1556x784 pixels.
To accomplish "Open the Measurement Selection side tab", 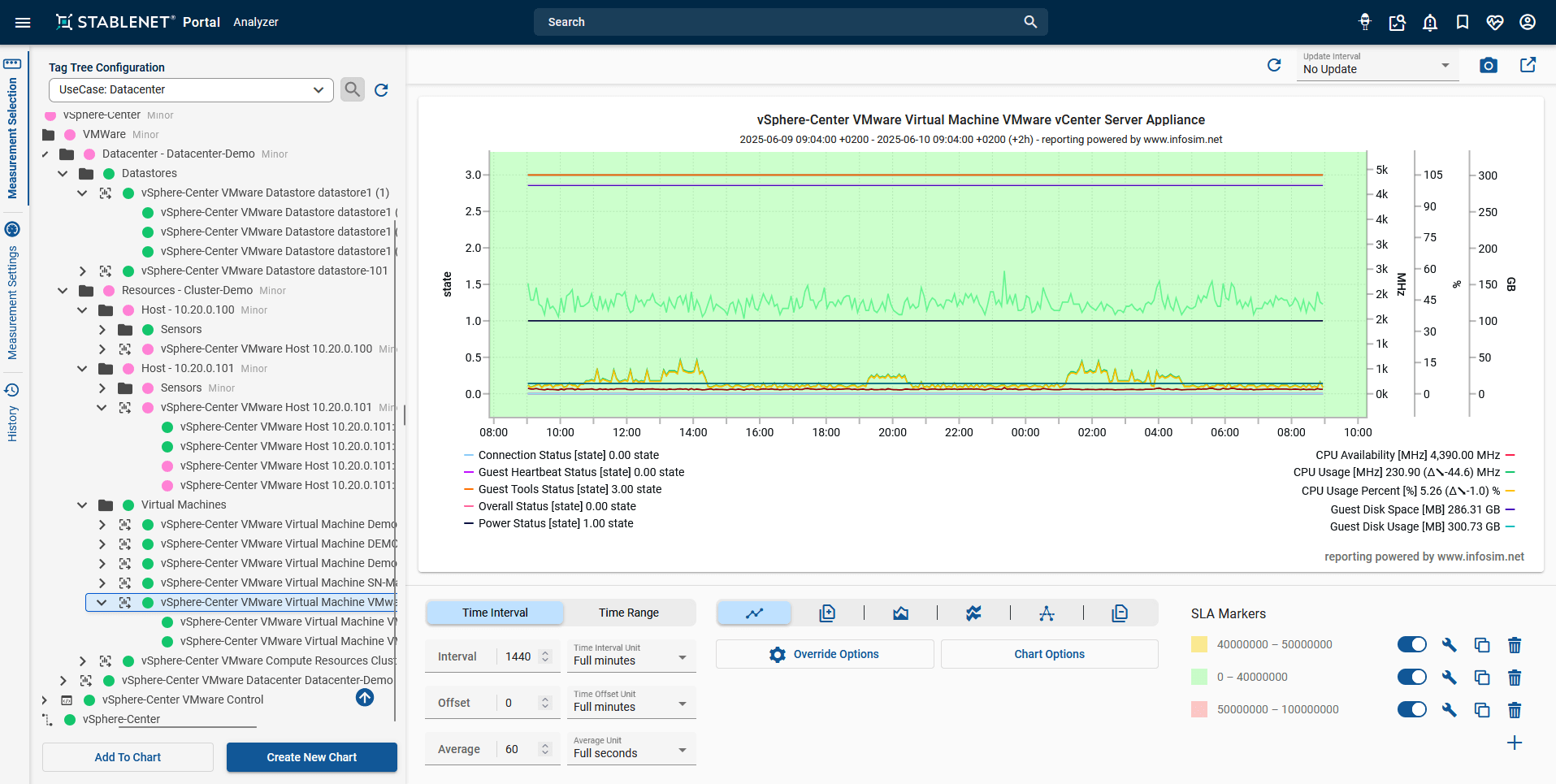I will (x=12, y=128).
